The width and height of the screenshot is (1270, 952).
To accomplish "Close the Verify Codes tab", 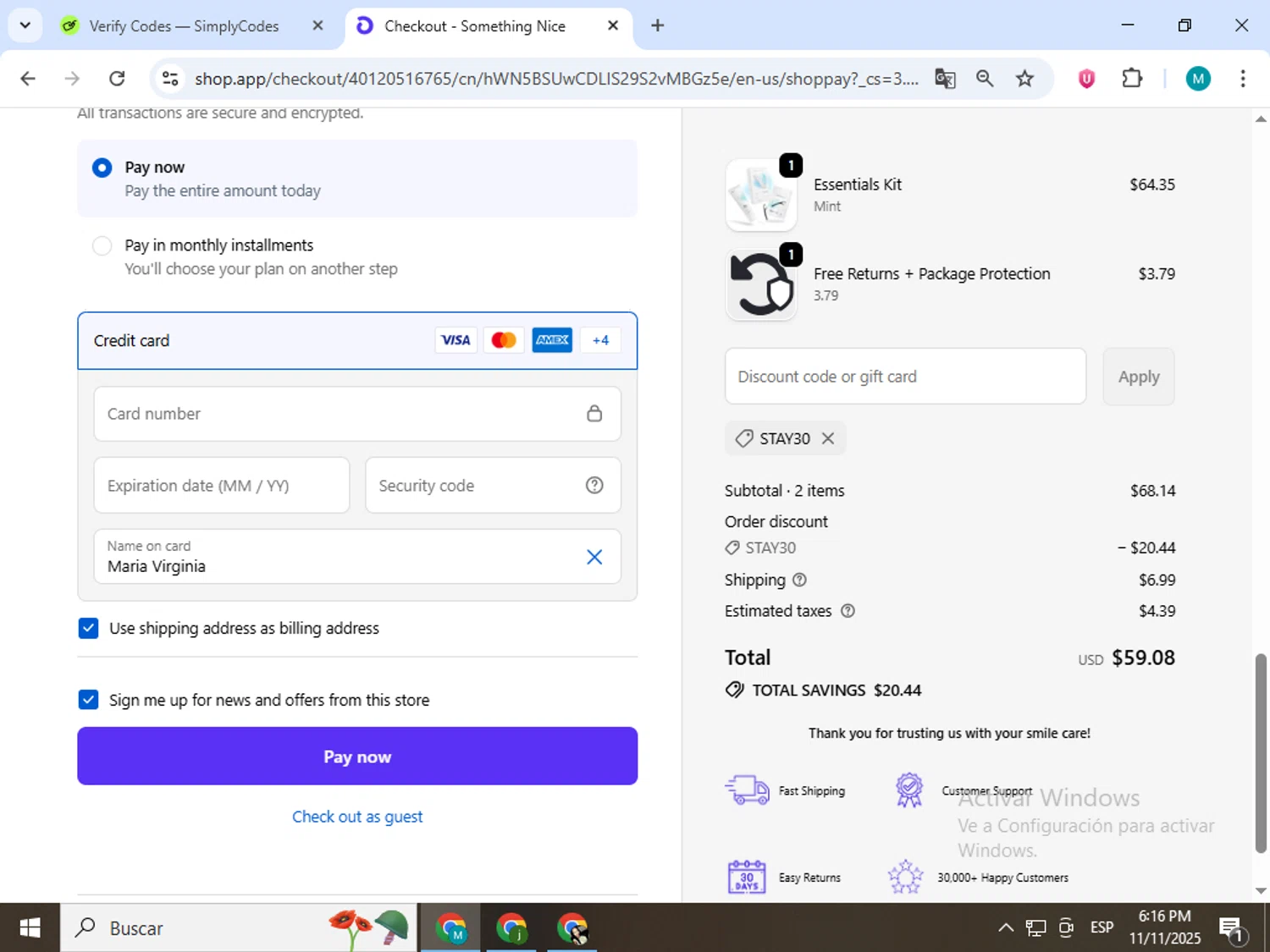I will point(318,25).
